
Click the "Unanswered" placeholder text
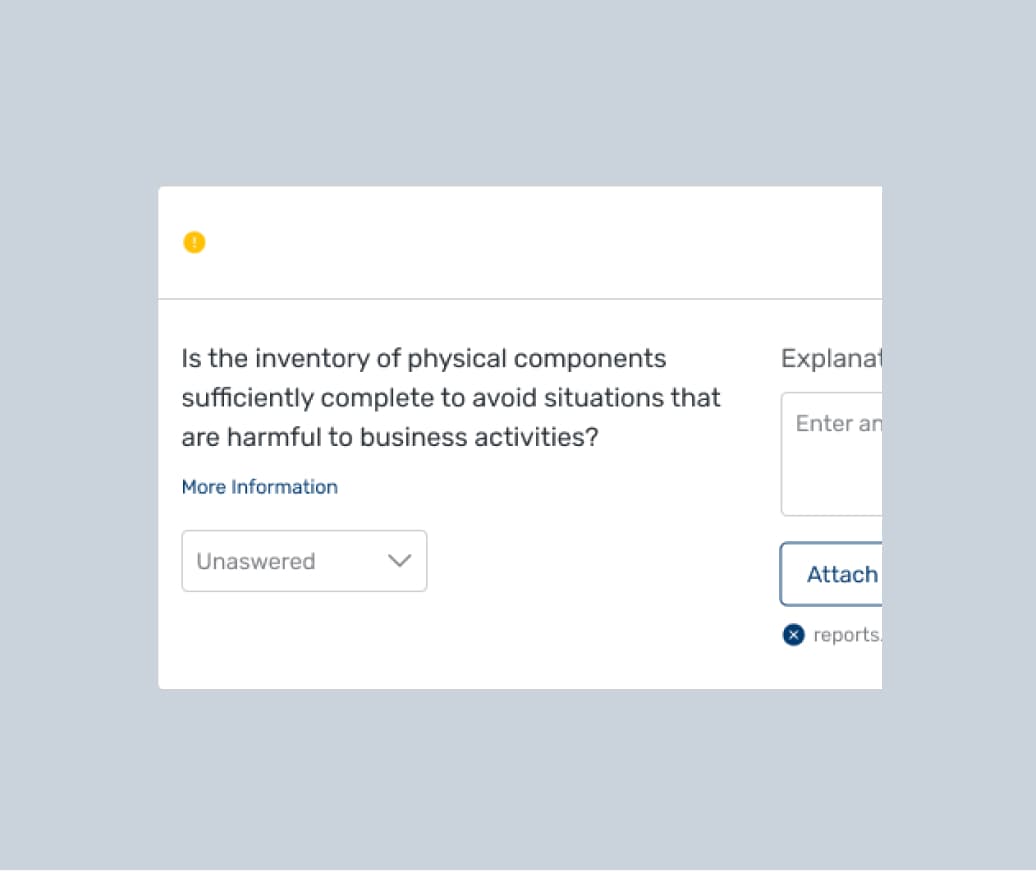[255, 561]
